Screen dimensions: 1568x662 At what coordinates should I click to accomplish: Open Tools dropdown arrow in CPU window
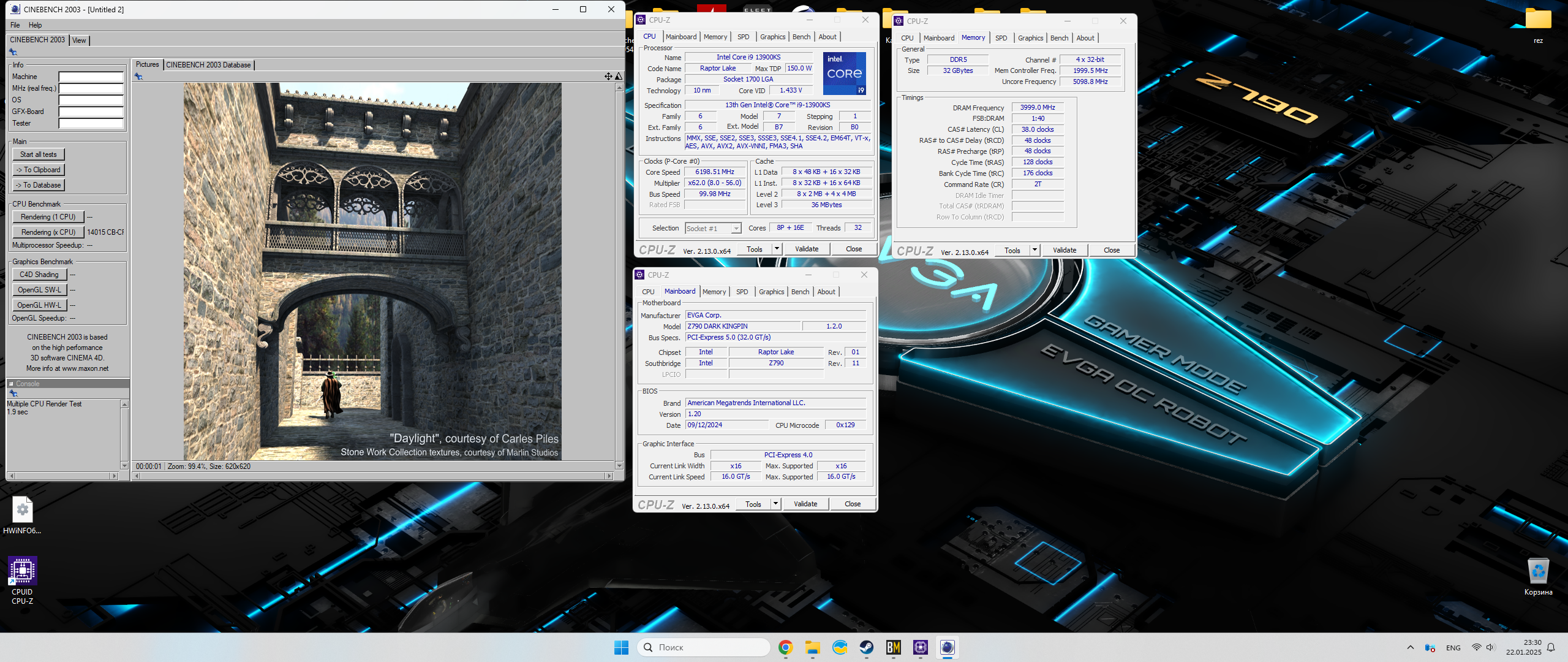click(x=777, y=249)
